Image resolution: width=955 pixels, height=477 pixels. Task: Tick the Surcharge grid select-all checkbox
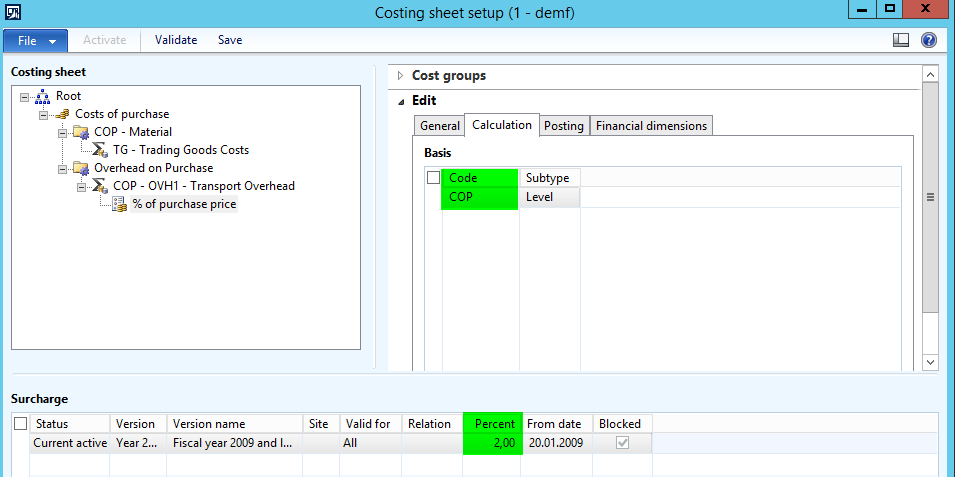(20, 424)
